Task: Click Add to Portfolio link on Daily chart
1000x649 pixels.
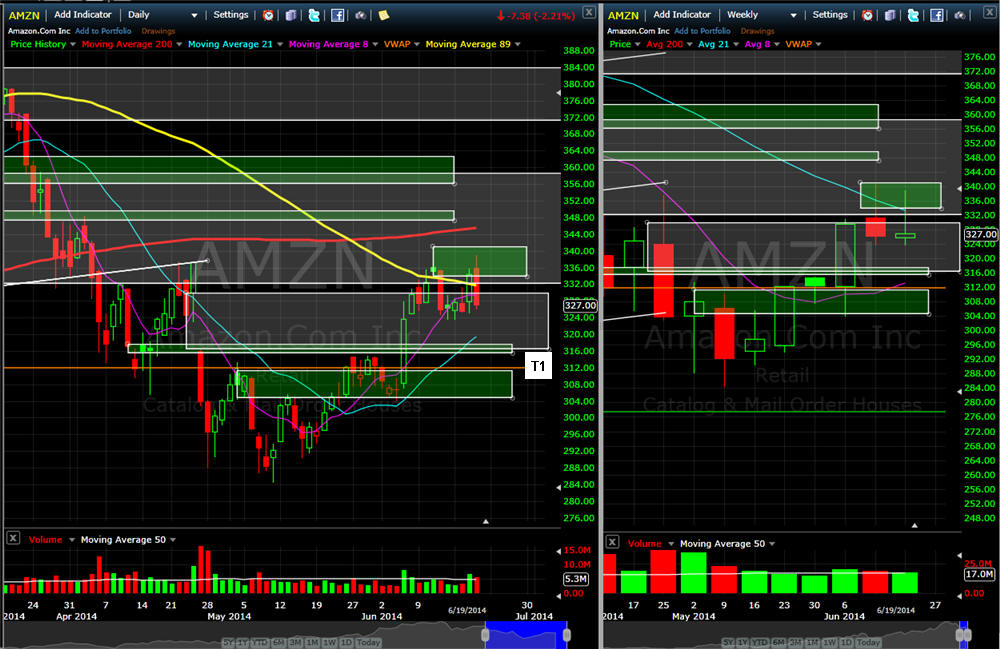Action: (x=103, y=31)
